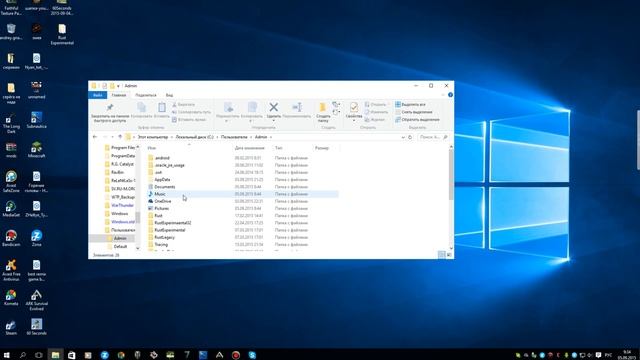This screenshot has width=640, height=360.
Task: Open the Bandicam desktop shortcut
Action: tap(11, 238)
